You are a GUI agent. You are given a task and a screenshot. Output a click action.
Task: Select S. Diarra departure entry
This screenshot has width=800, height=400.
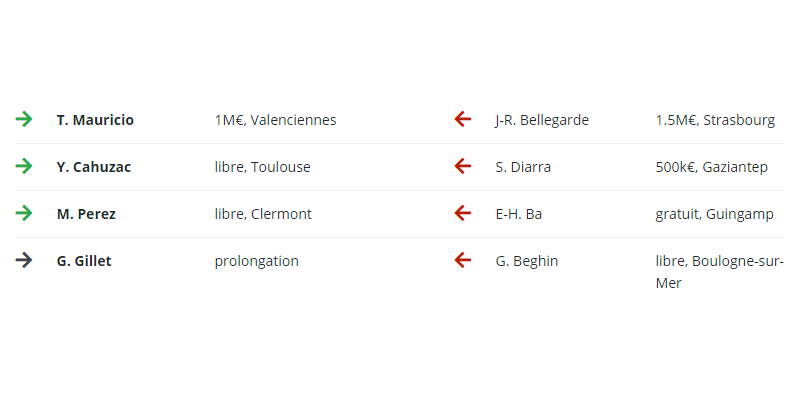523,167
